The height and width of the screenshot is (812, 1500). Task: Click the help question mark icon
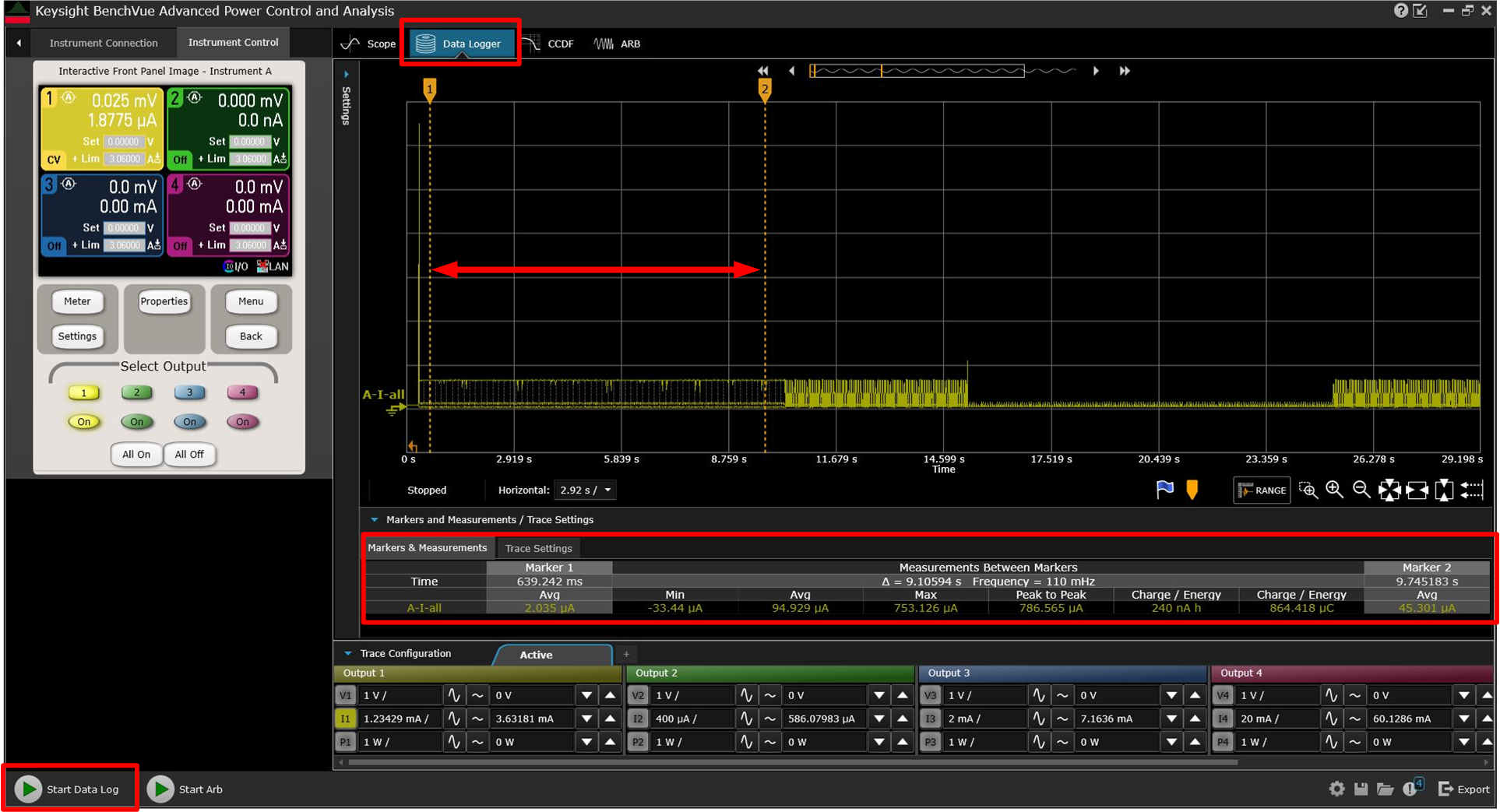coord(1400,10)
